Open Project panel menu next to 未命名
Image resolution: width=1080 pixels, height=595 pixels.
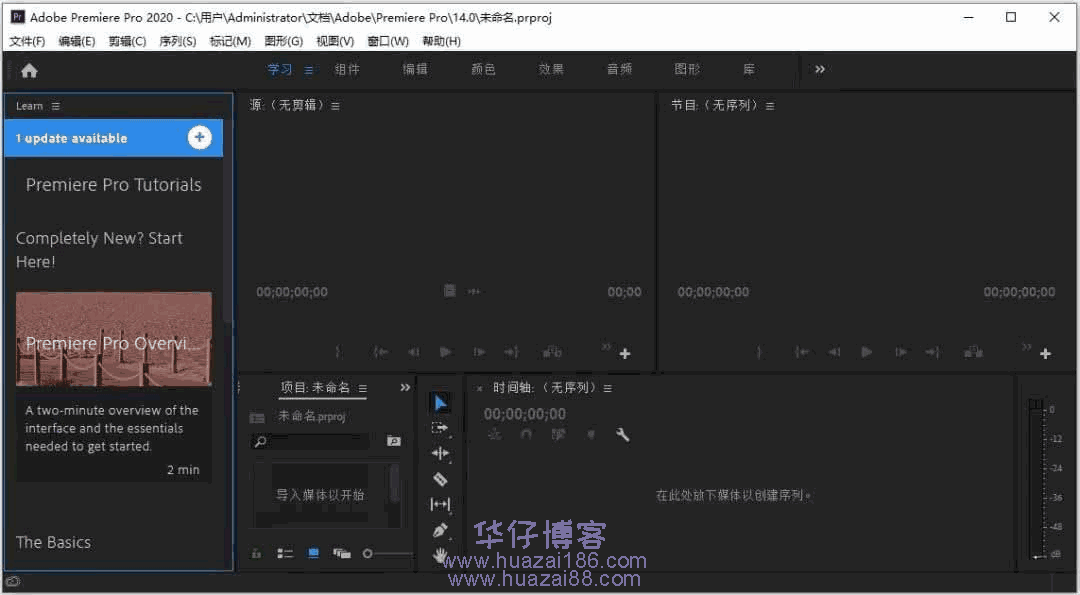pyautogui.click(x=363, y=388)
